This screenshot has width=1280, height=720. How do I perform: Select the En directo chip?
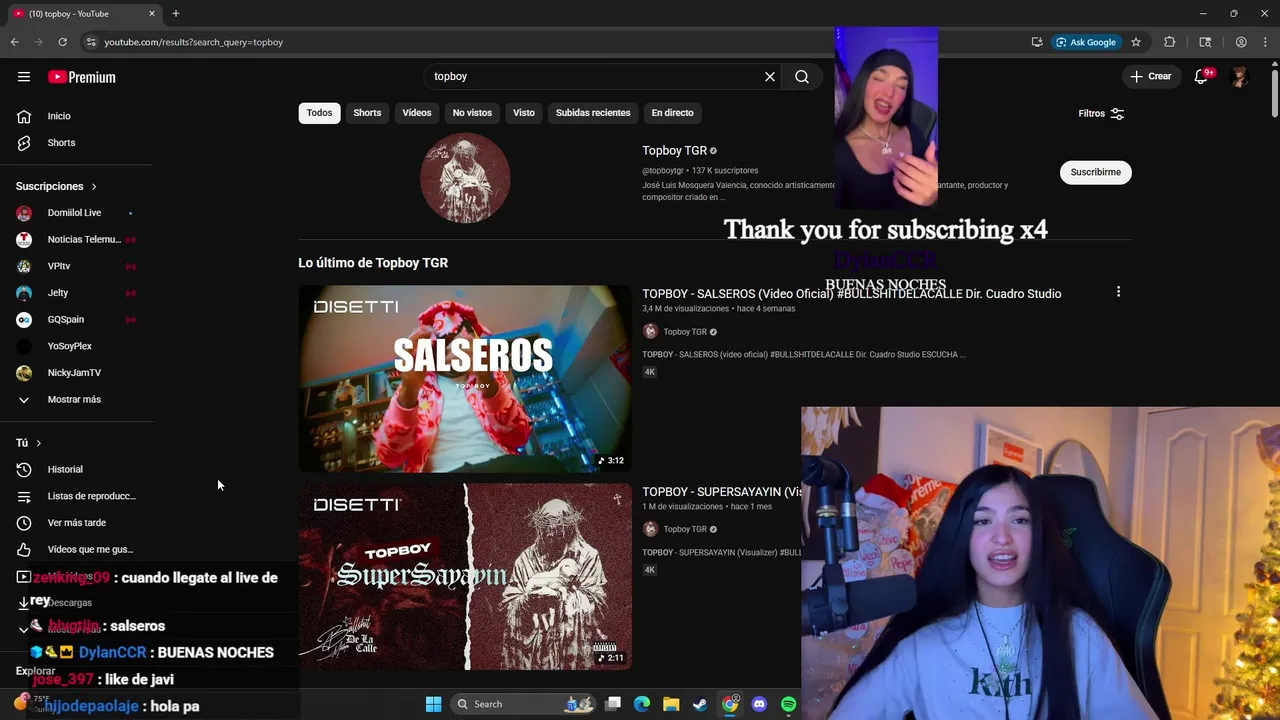coord(672,113)
